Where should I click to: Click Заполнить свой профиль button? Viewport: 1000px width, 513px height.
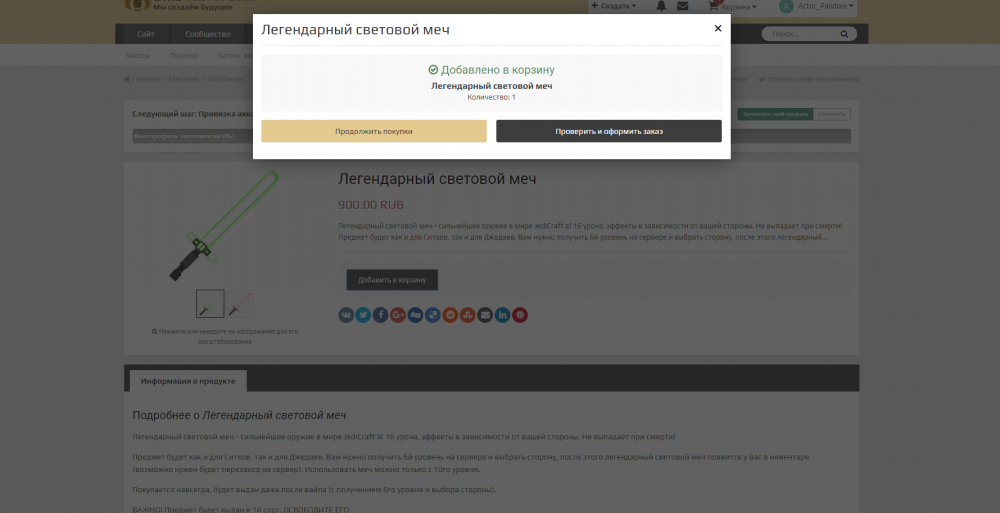pyautogui.click(x=776, y=114)
